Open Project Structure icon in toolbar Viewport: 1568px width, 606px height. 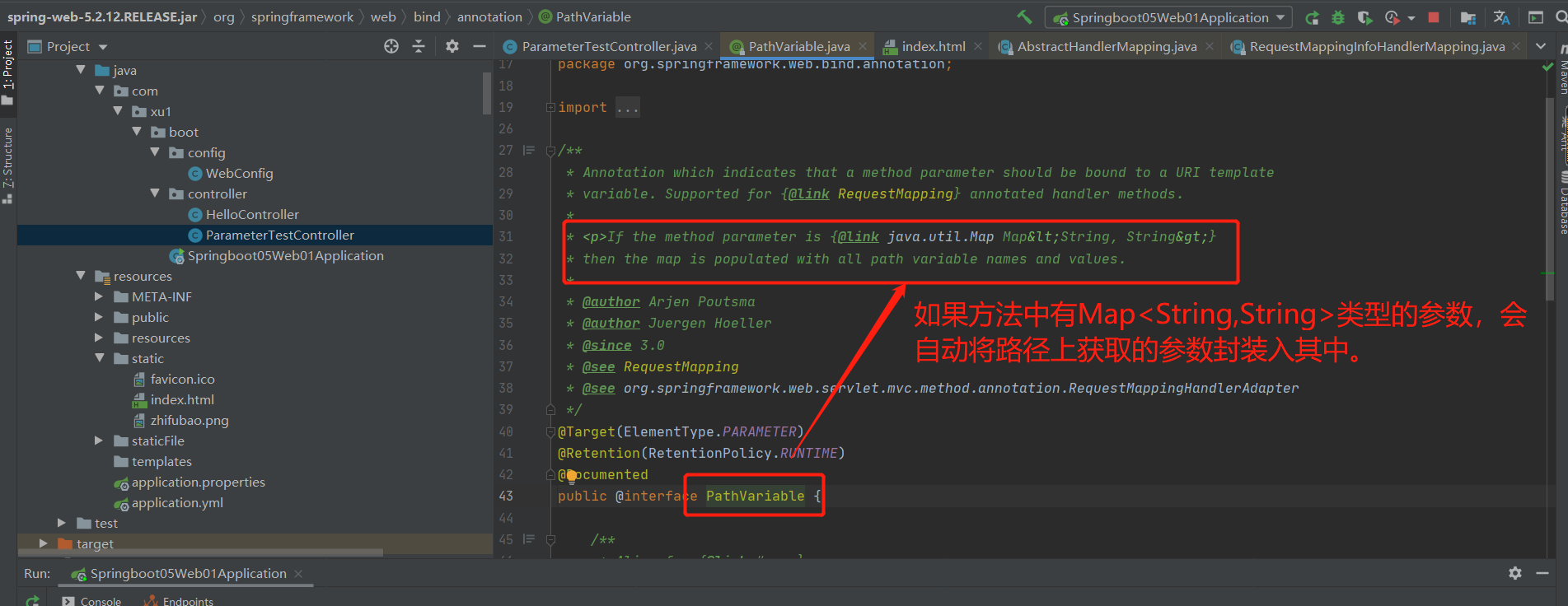click(x=1468, y=17)
